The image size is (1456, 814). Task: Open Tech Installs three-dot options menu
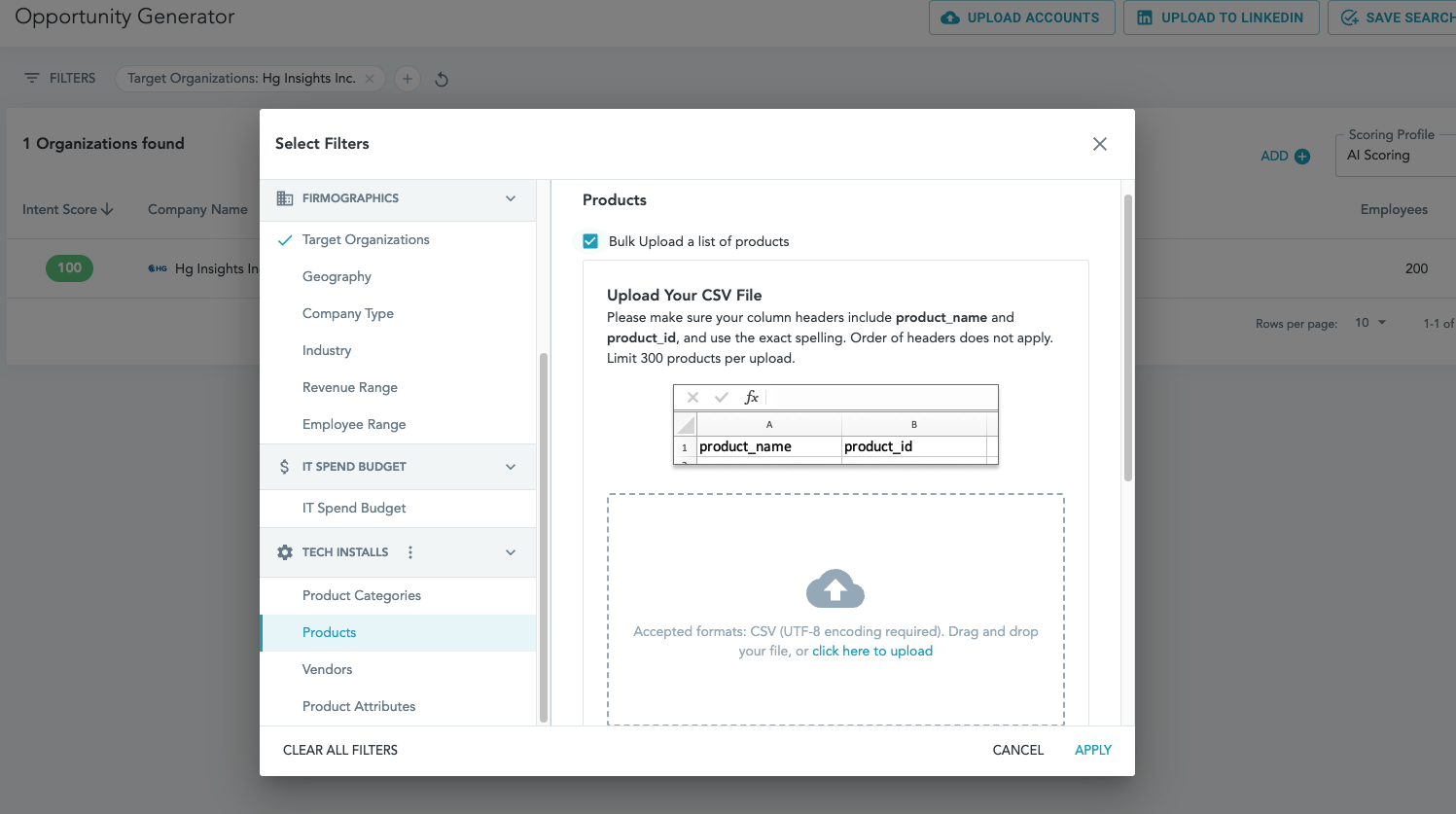410,552
